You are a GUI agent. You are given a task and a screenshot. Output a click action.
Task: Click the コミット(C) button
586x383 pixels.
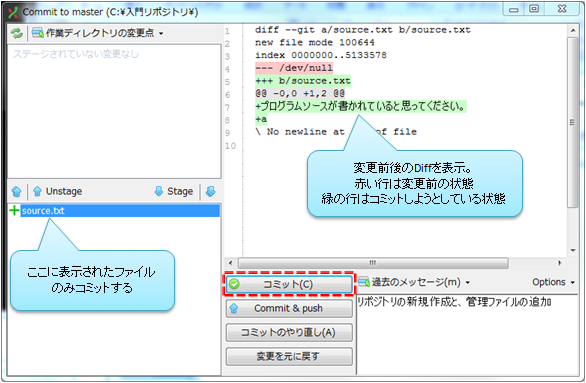(x=289, y=284)
